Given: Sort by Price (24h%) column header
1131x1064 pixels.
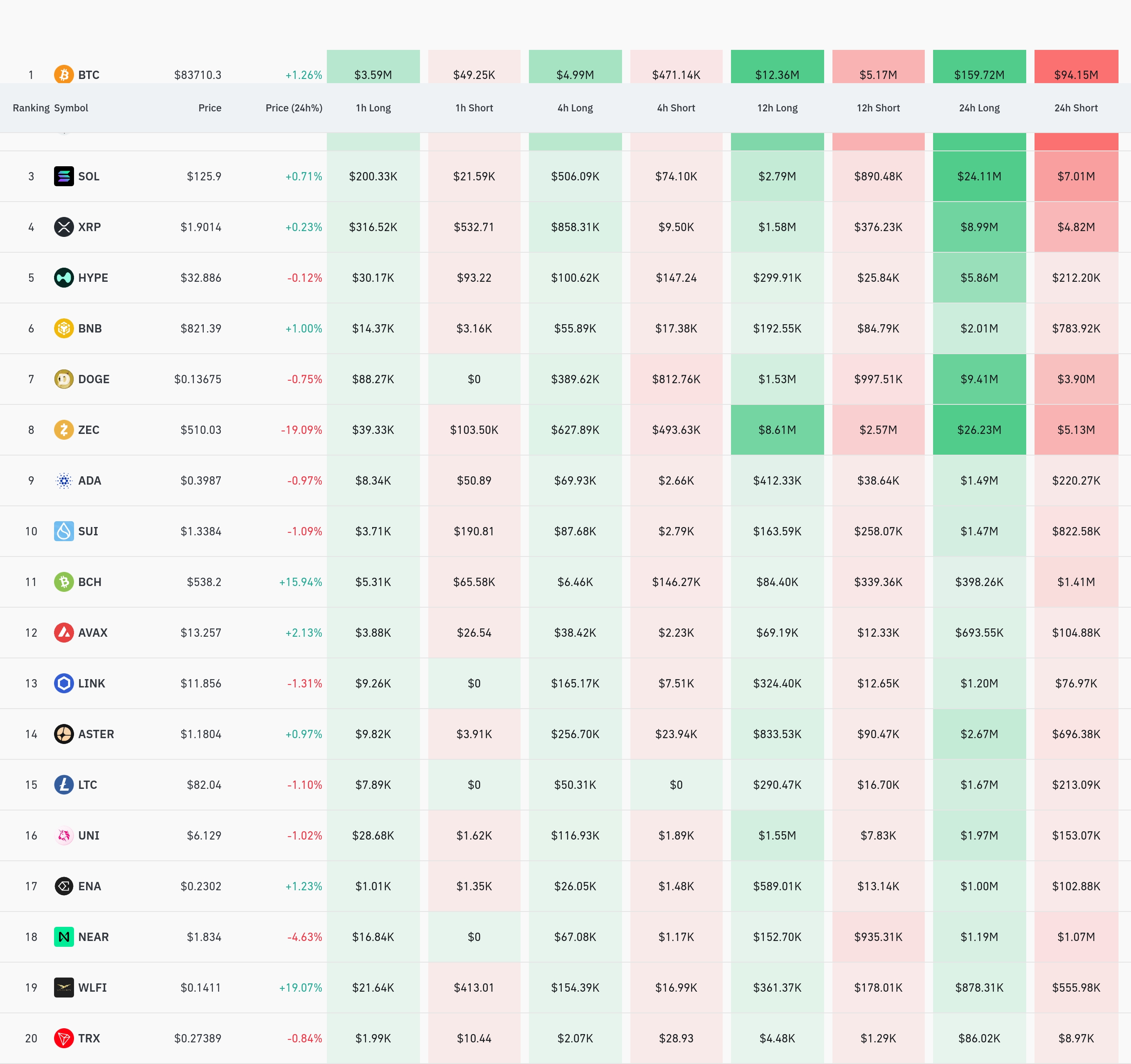Looking at the screenshot, I should point(294,108).
